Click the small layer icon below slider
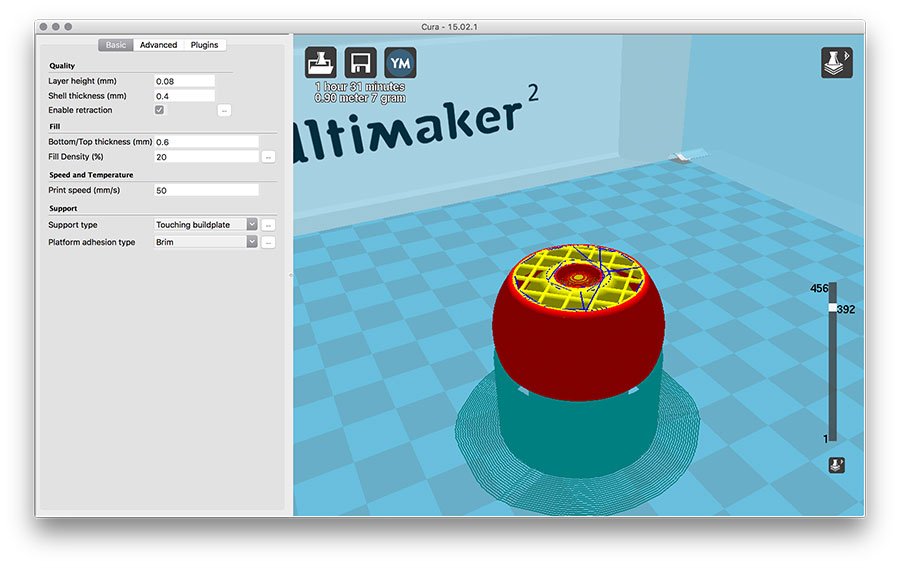900x567 pixels. pos(836,465)
